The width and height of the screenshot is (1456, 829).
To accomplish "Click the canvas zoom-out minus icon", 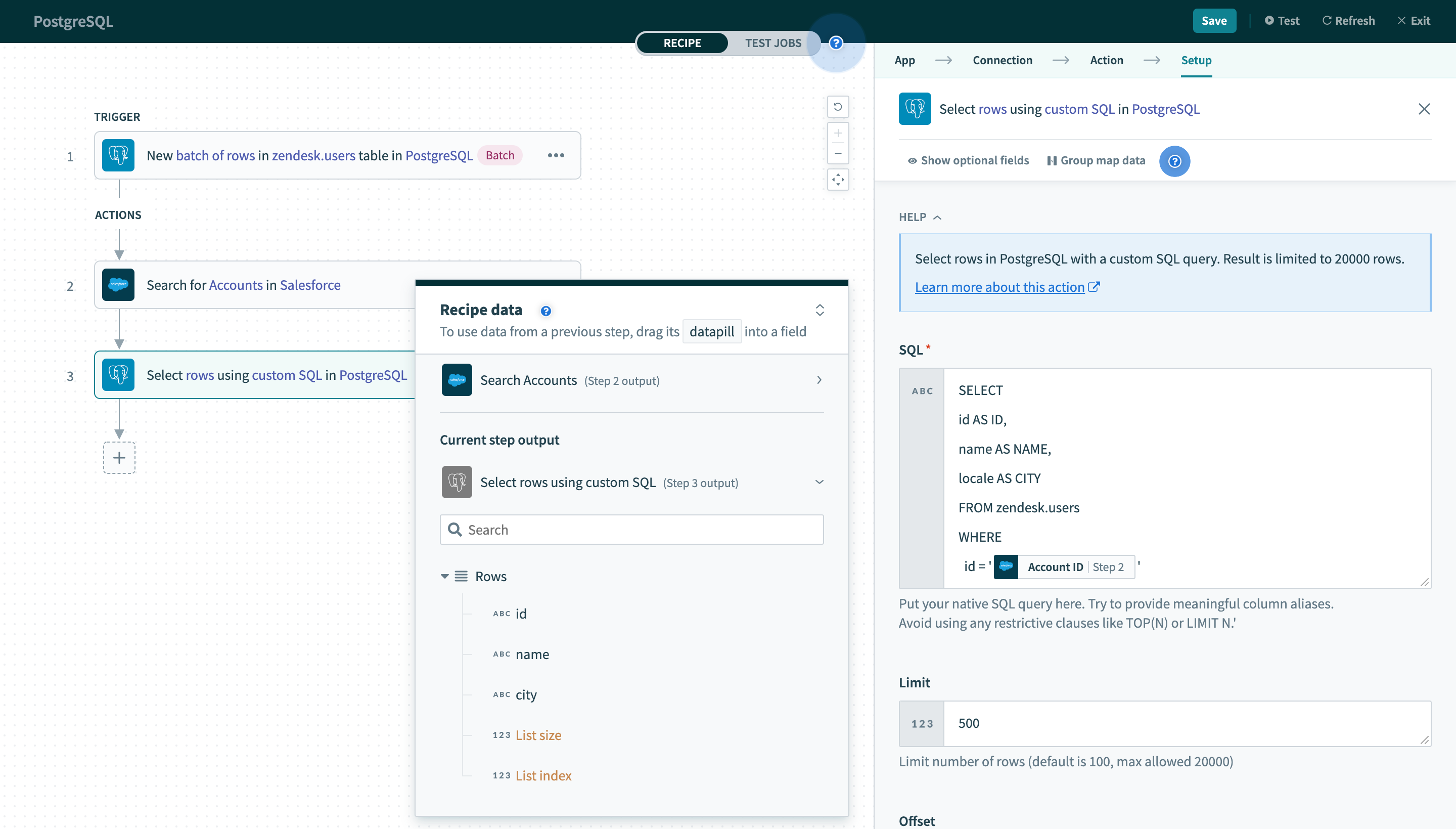I will point(838,154).
